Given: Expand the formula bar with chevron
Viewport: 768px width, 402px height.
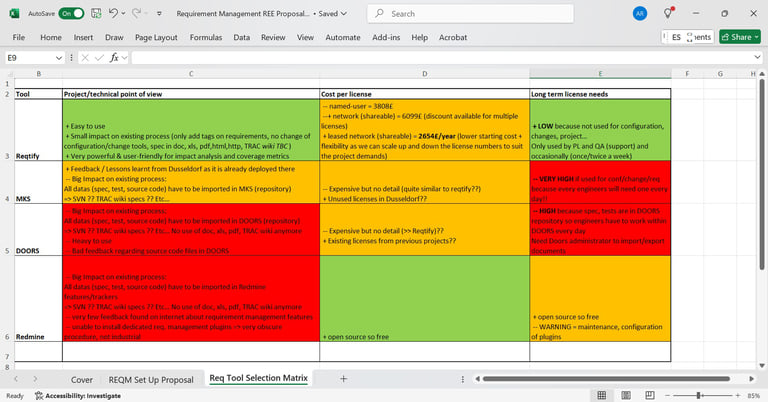Looking at the screenshot, I should point(757,57).
